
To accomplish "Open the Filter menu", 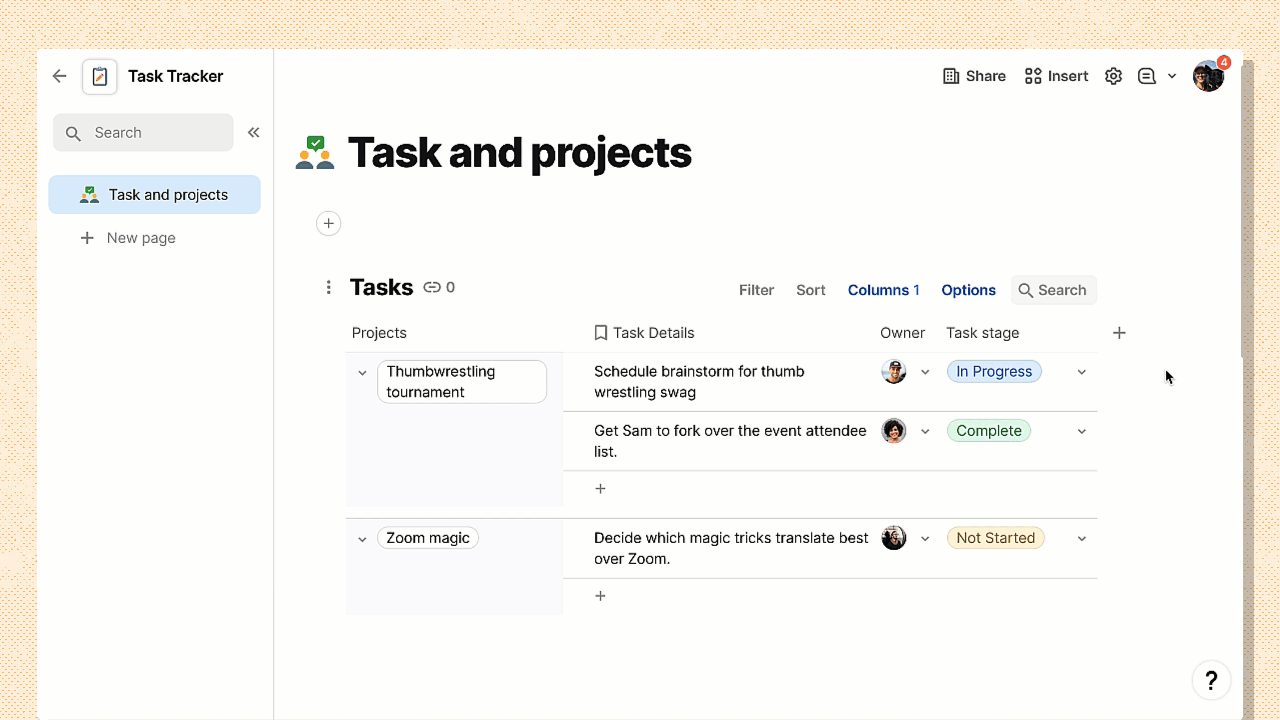I will 756,290.
